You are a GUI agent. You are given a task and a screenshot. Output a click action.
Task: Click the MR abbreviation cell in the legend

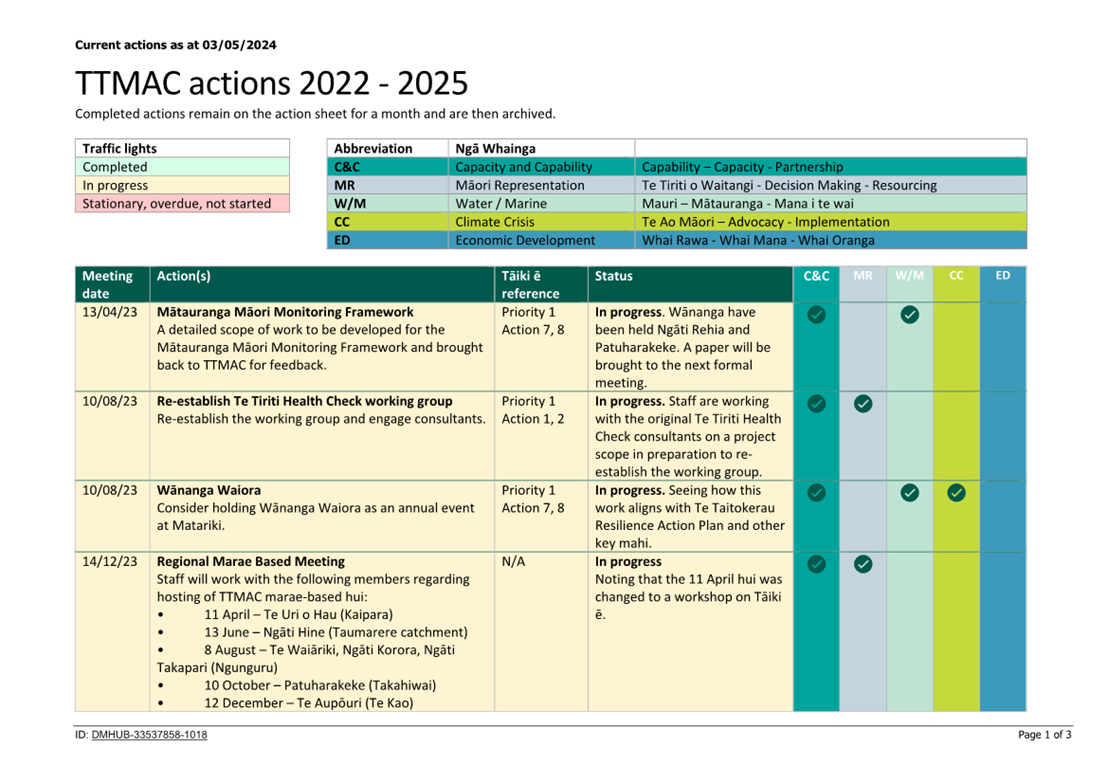coord(387,185)
